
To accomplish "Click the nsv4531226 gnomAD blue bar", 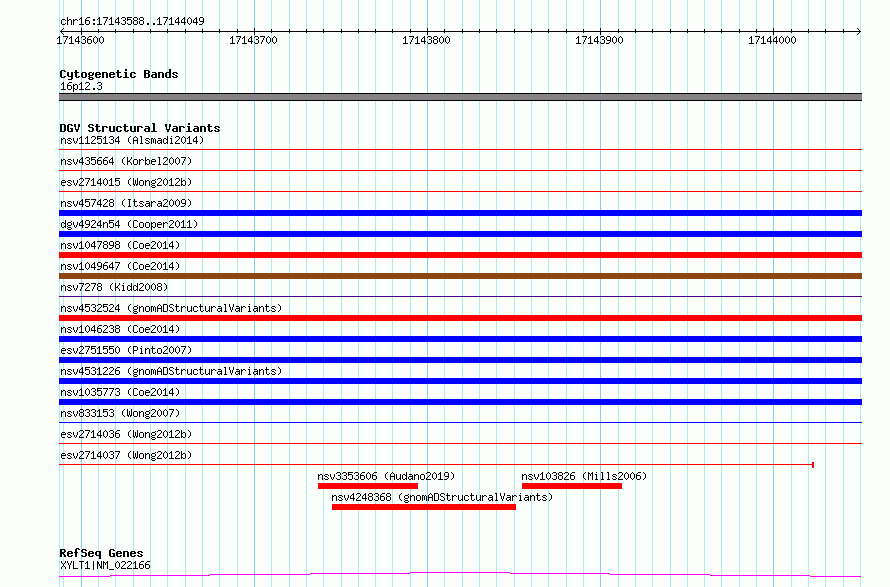I will [x=460, y=381].
